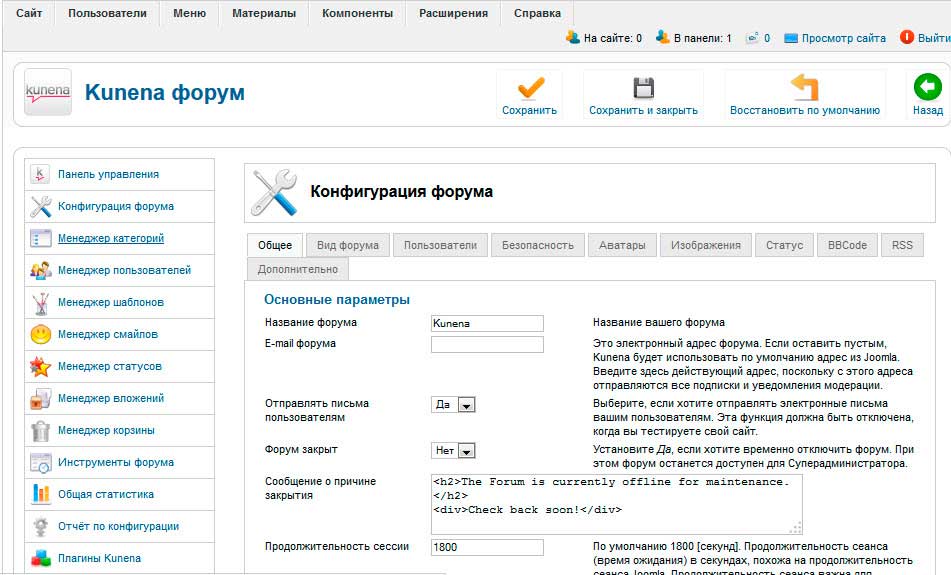Click the Менеджер категорий sidebar icon

click(x=41, y=238)
